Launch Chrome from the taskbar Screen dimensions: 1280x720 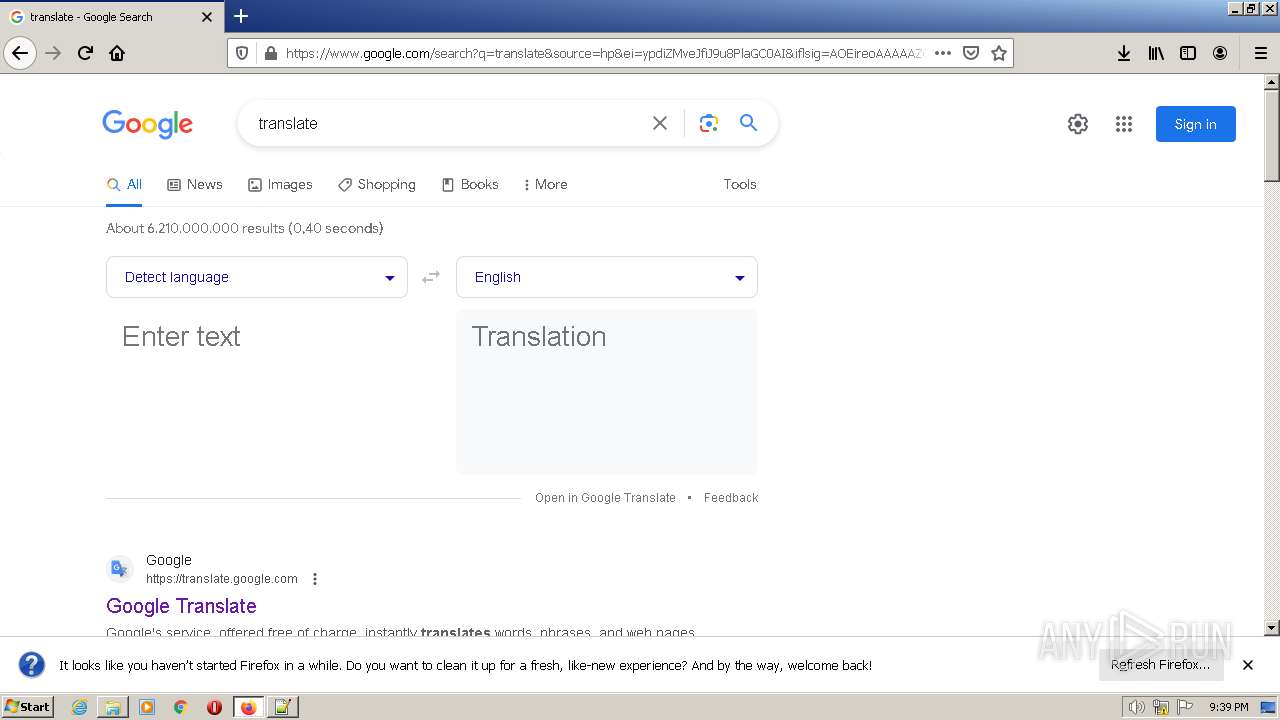click(181, 707)
